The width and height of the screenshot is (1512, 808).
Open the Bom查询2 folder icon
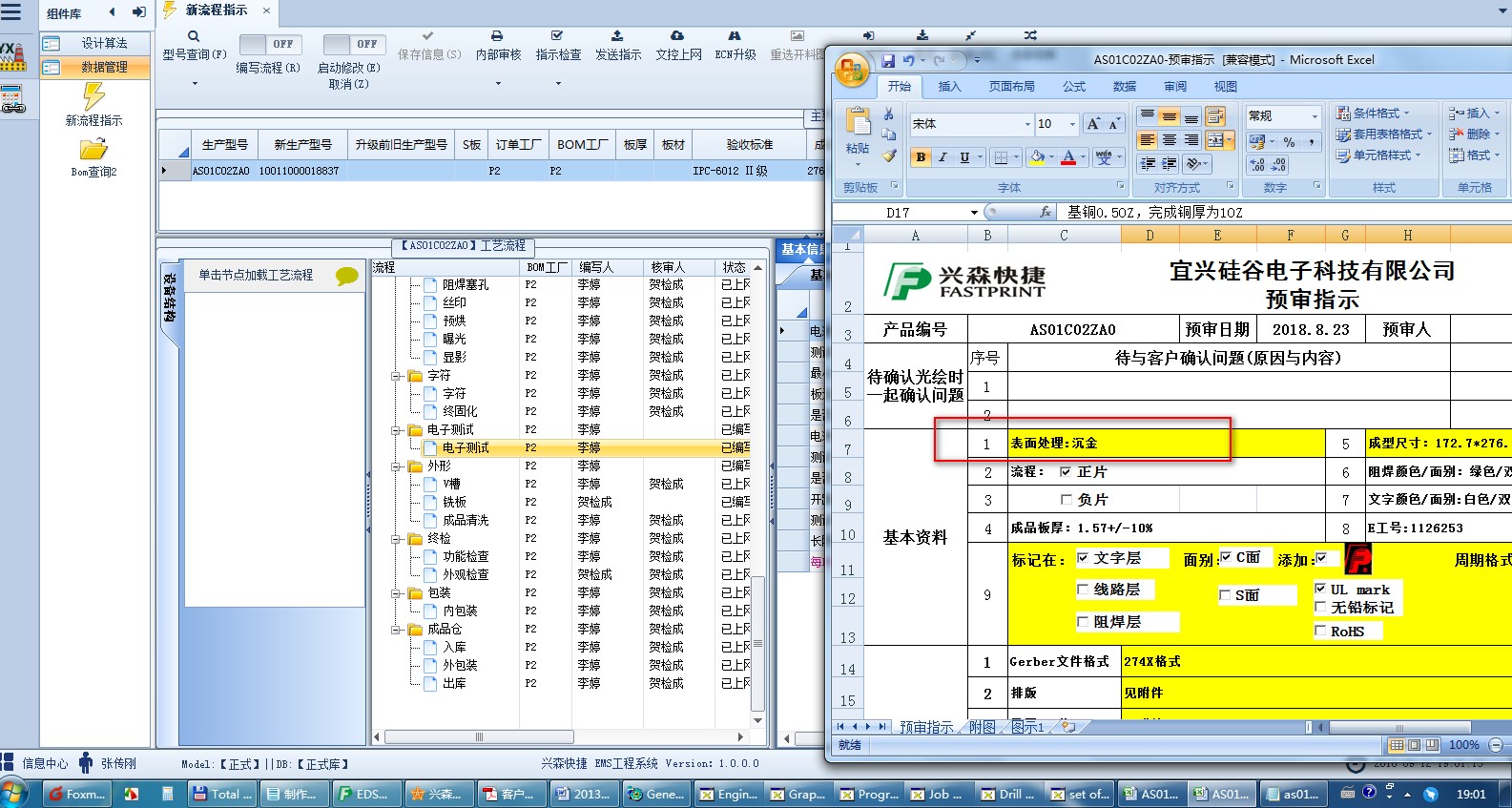click(x=93, y=150)
